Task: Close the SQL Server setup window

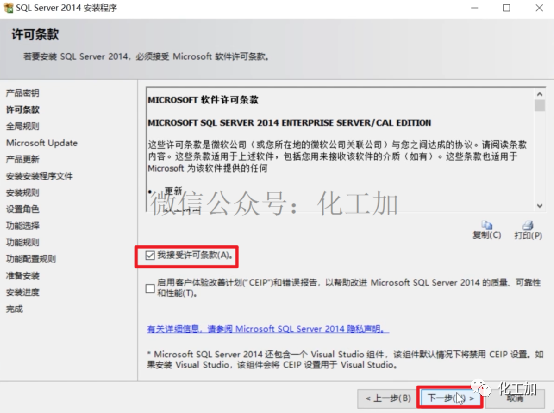Action: [539, 8]
